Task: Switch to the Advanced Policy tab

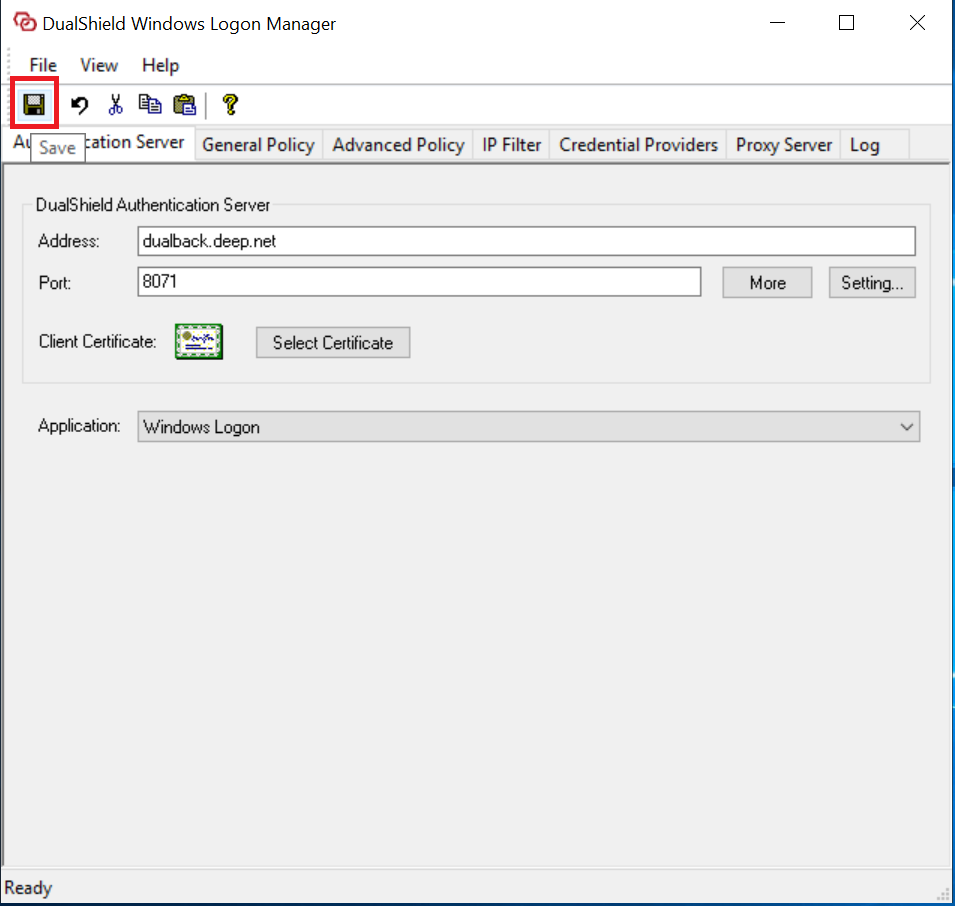Action: [398, 145]
